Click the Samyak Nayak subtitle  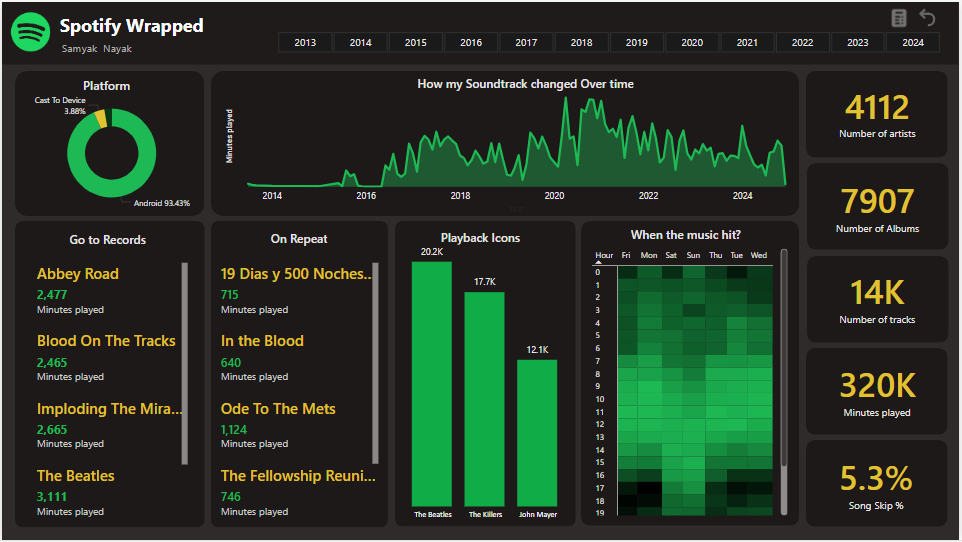click(96, 48)
